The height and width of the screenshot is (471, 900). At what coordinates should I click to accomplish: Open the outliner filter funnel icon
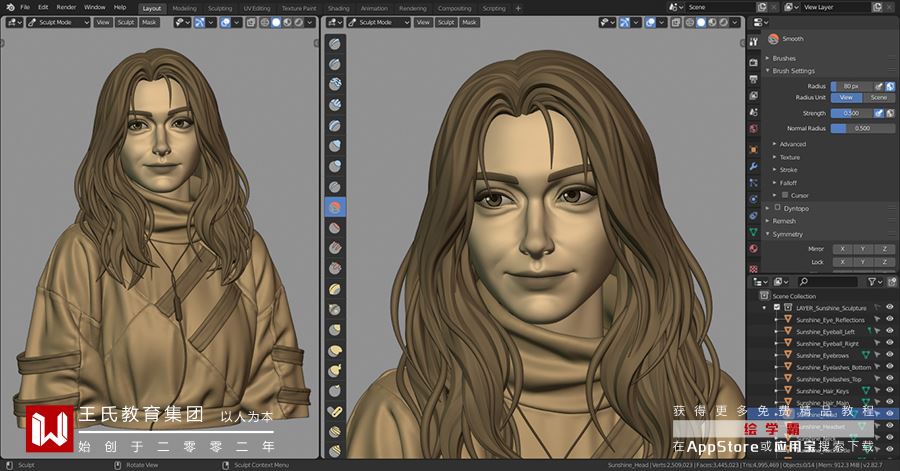coord(872,282)
